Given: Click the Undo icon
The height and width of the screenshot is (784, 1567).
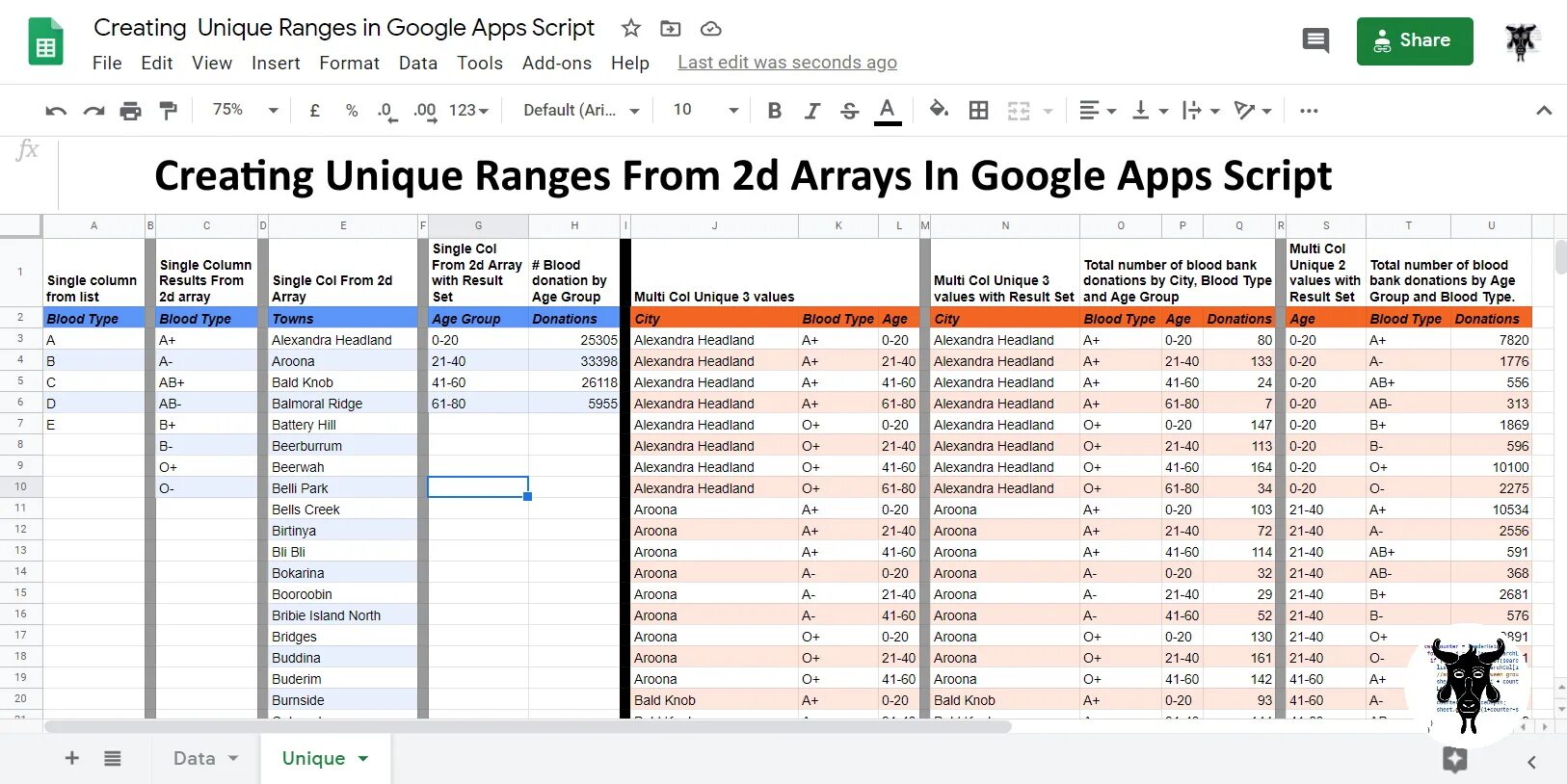Looking at the screenshot, I should point(56,111).
